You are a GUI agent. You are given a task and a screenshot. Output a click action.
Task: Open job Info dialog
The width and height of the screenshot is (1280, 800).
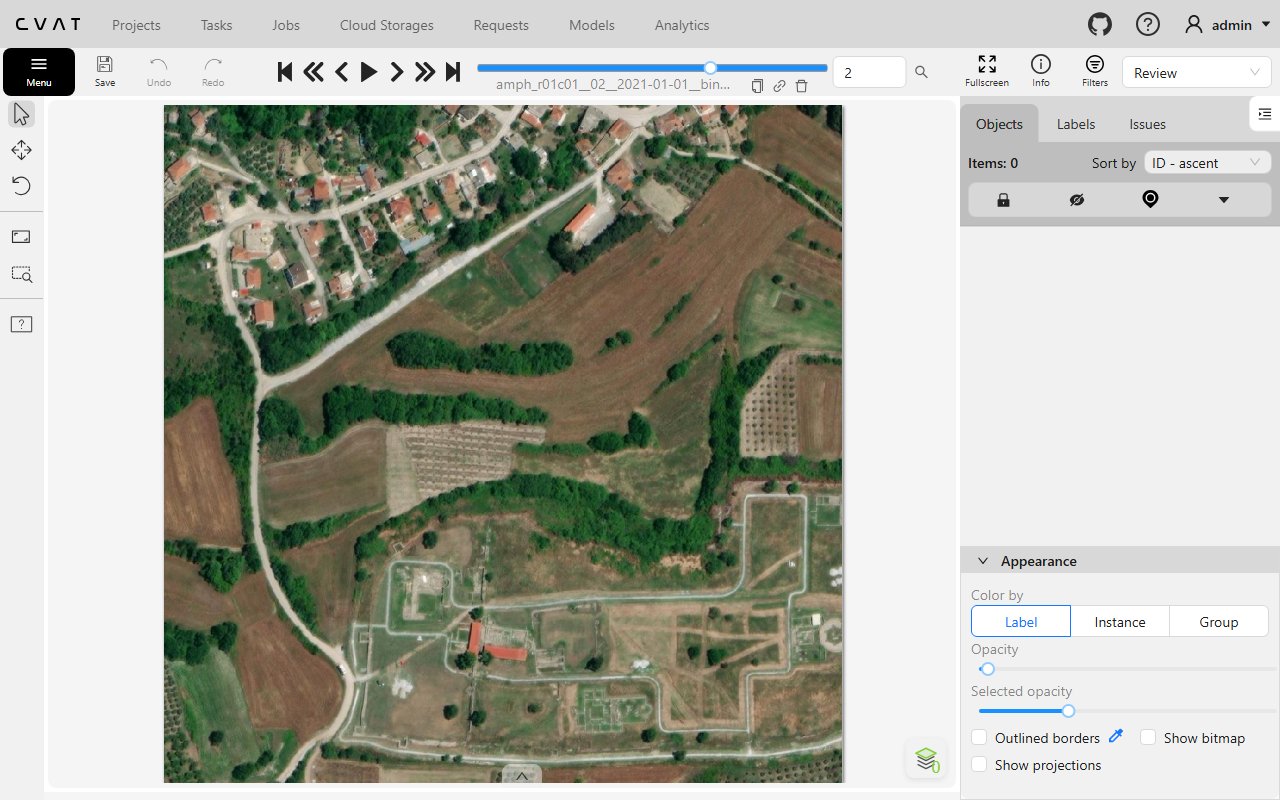tap(1041, 72)
